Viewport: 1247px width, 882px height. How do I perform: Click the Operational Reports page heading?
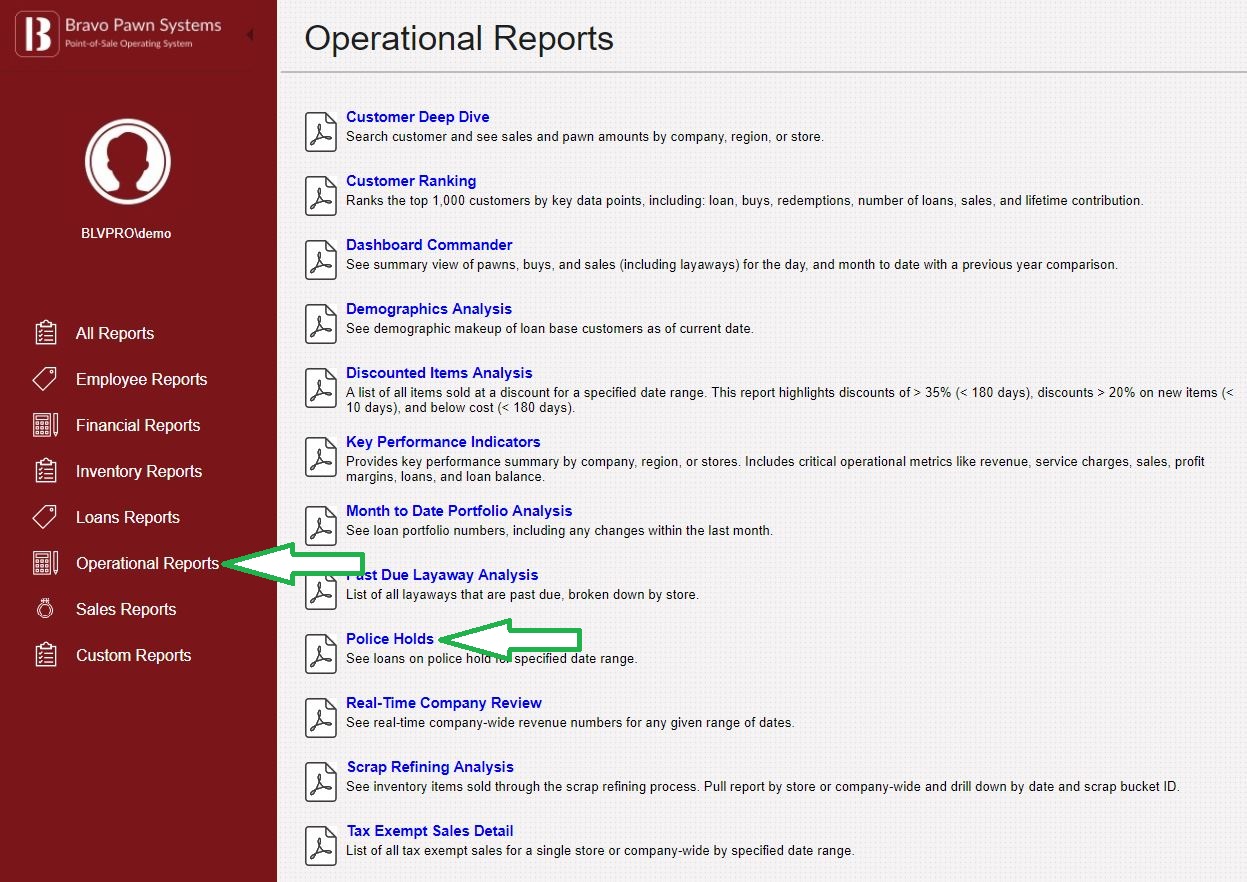459,39
